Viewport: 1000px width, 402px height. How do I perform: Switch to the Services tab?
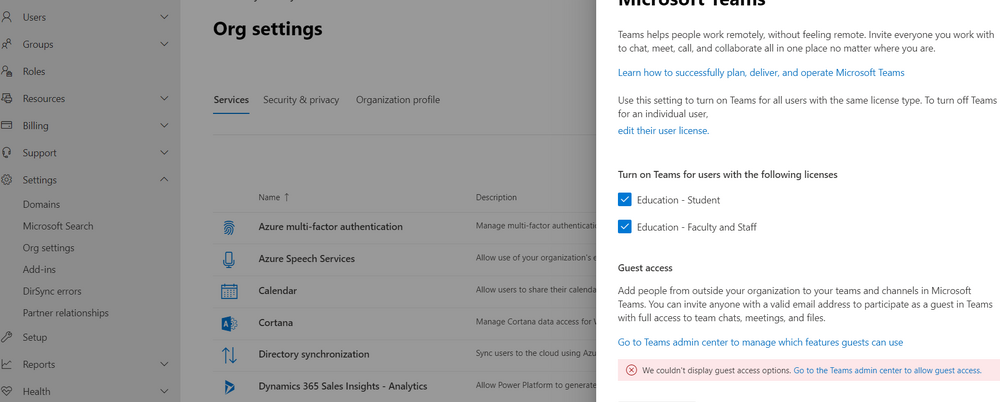231,100
